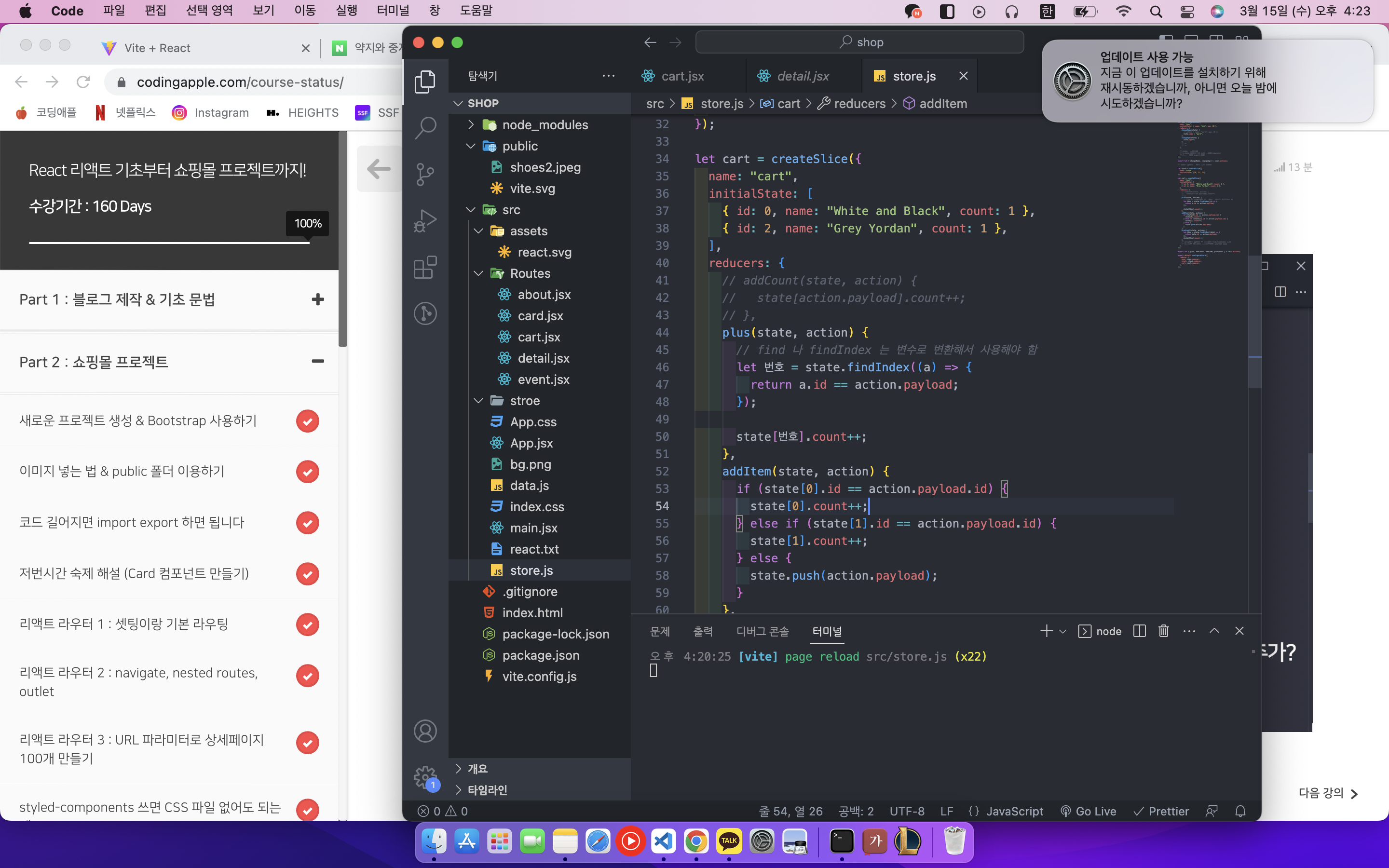Reload the codingapple page in Chrome
Image resolution: width=1389 pixels, height=868 pixels.
point(83,82)
